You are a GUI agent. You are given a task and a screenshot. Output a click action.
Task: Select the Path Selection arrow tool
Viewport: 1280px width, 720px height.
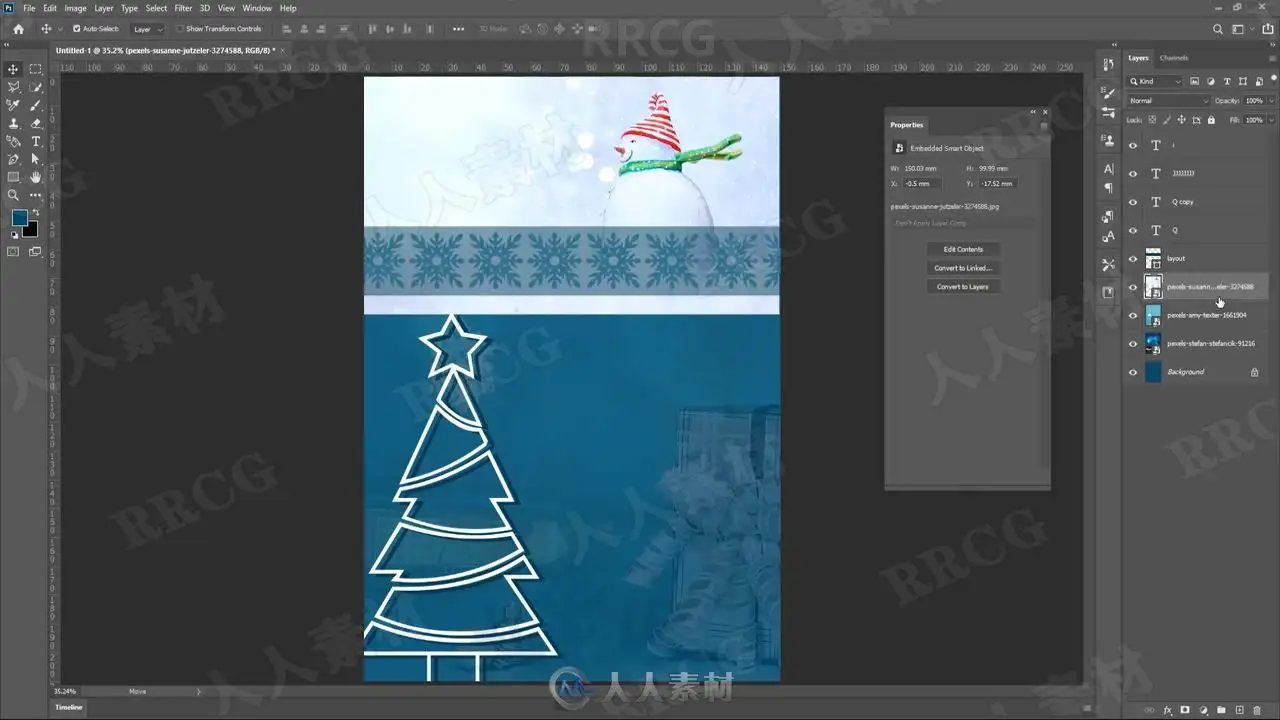36,159
